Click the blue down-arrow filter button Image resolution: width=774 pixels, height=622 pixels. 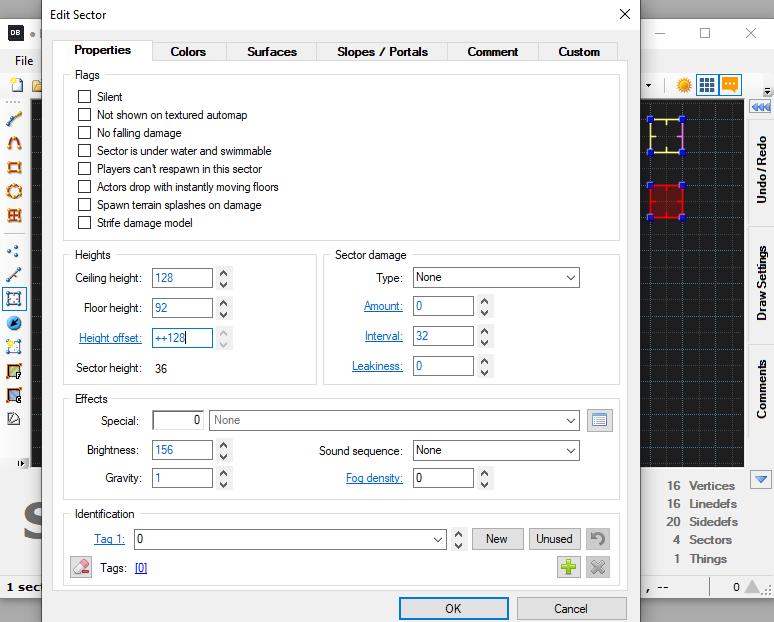761,479
